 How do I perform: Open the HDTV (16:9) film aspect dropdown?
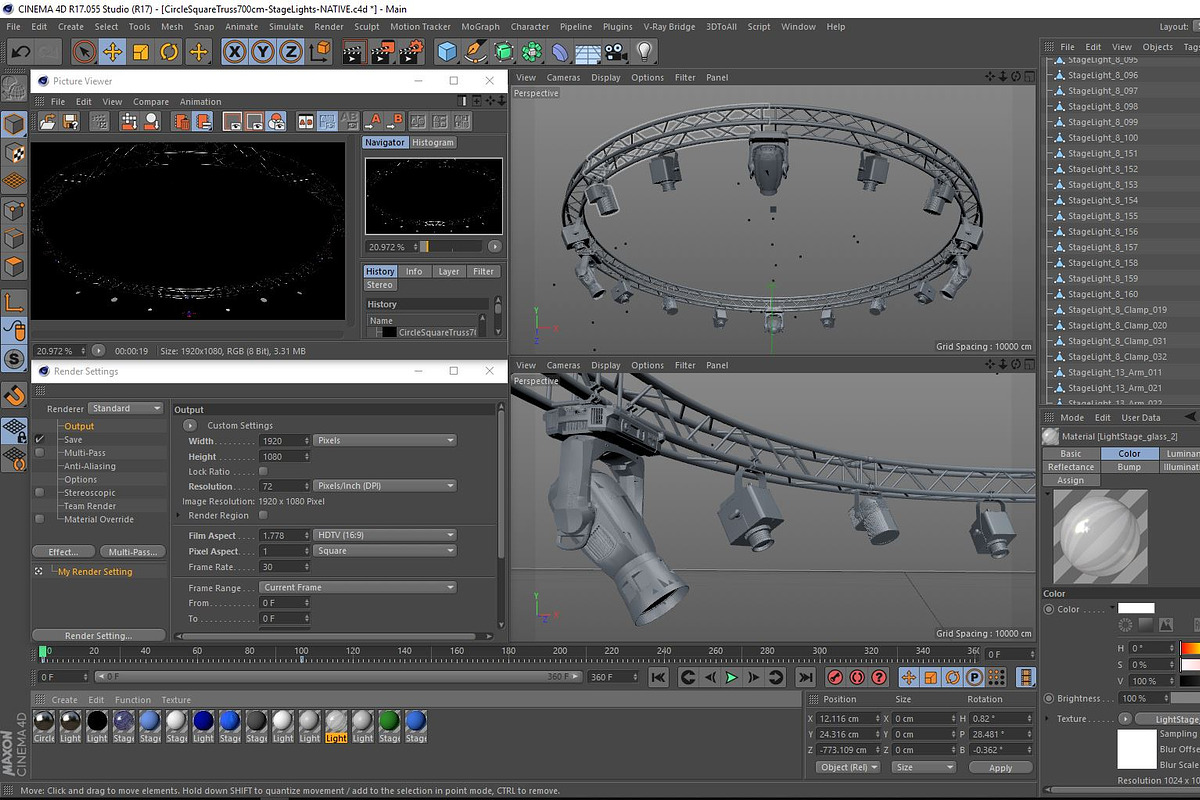pos(385,535)
